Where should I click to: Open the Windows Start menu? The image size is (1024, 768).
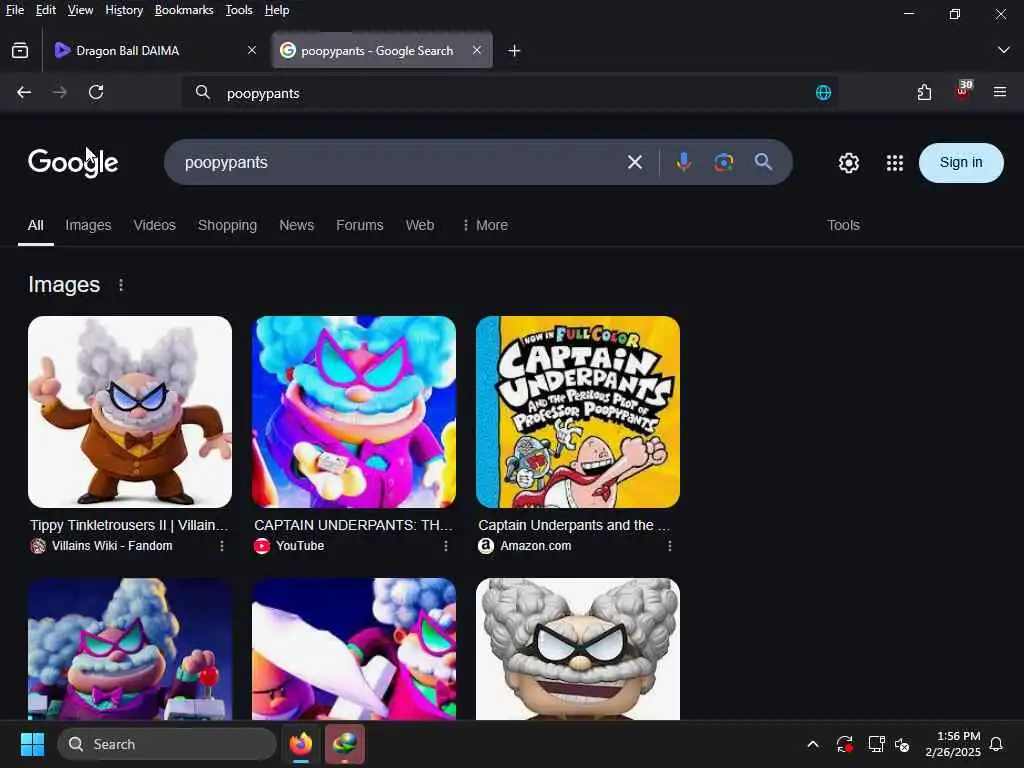click(32, 744)
